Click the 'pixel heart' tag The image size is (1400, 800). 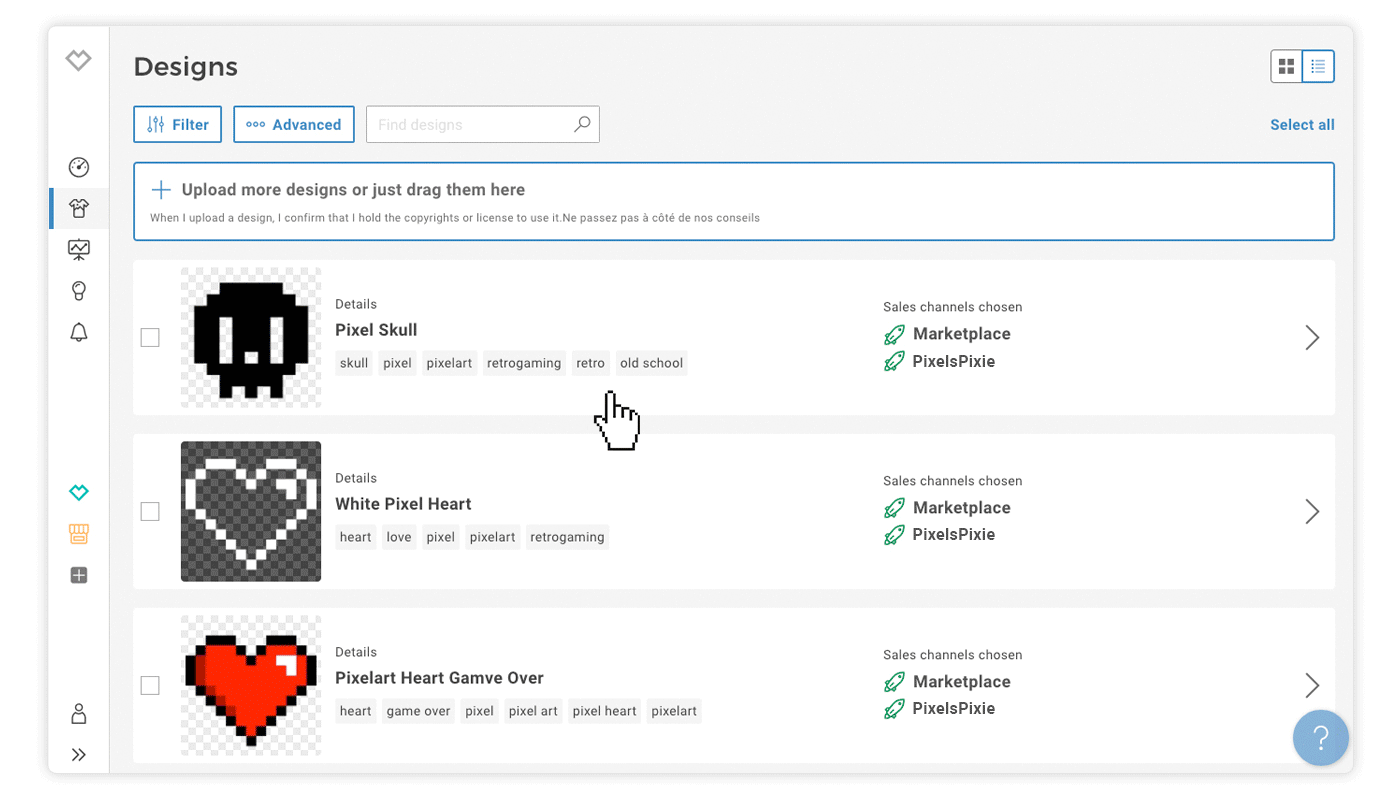[x=604, y=711]
